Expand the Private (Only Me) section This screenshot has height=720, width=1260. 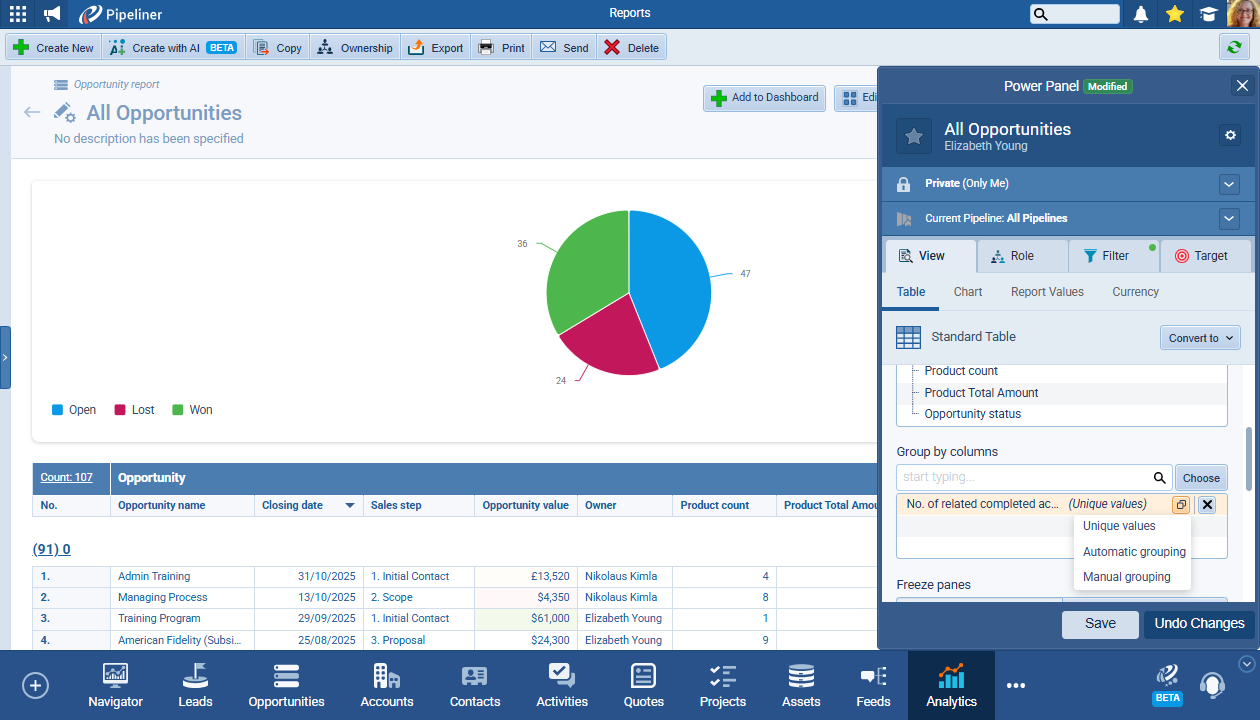click(x=1230, y=184)
